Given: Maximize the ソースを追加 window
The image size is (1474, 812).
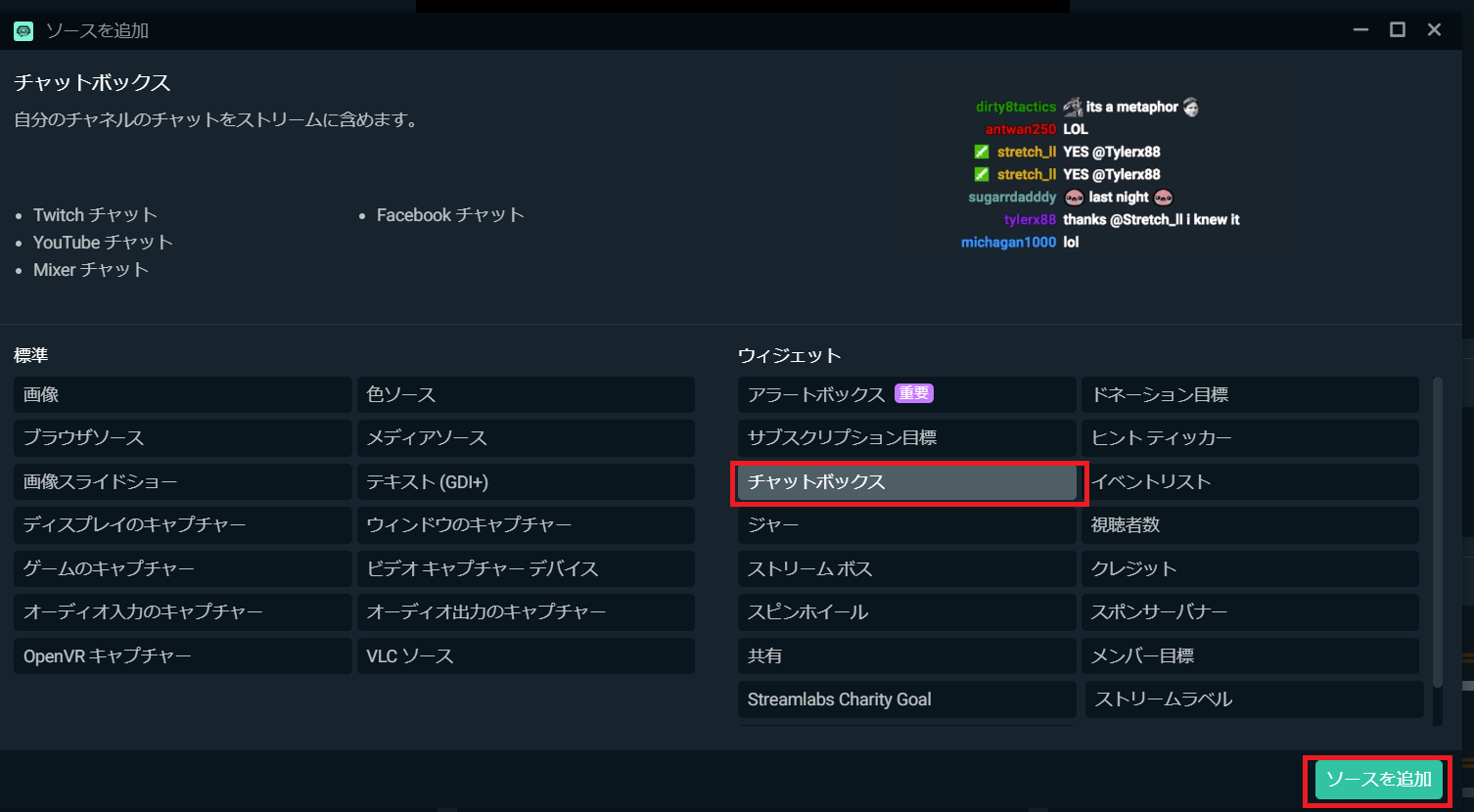Looking at the screenshot, I should [1398, 30].
